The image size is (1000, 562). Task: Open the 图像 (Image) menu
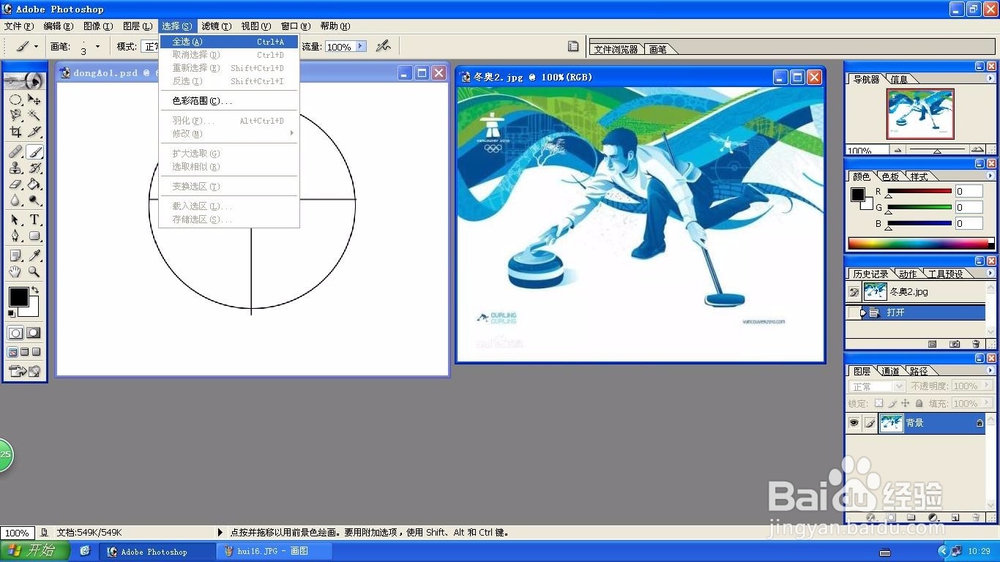pyautogui.click(x=98, y=26)
